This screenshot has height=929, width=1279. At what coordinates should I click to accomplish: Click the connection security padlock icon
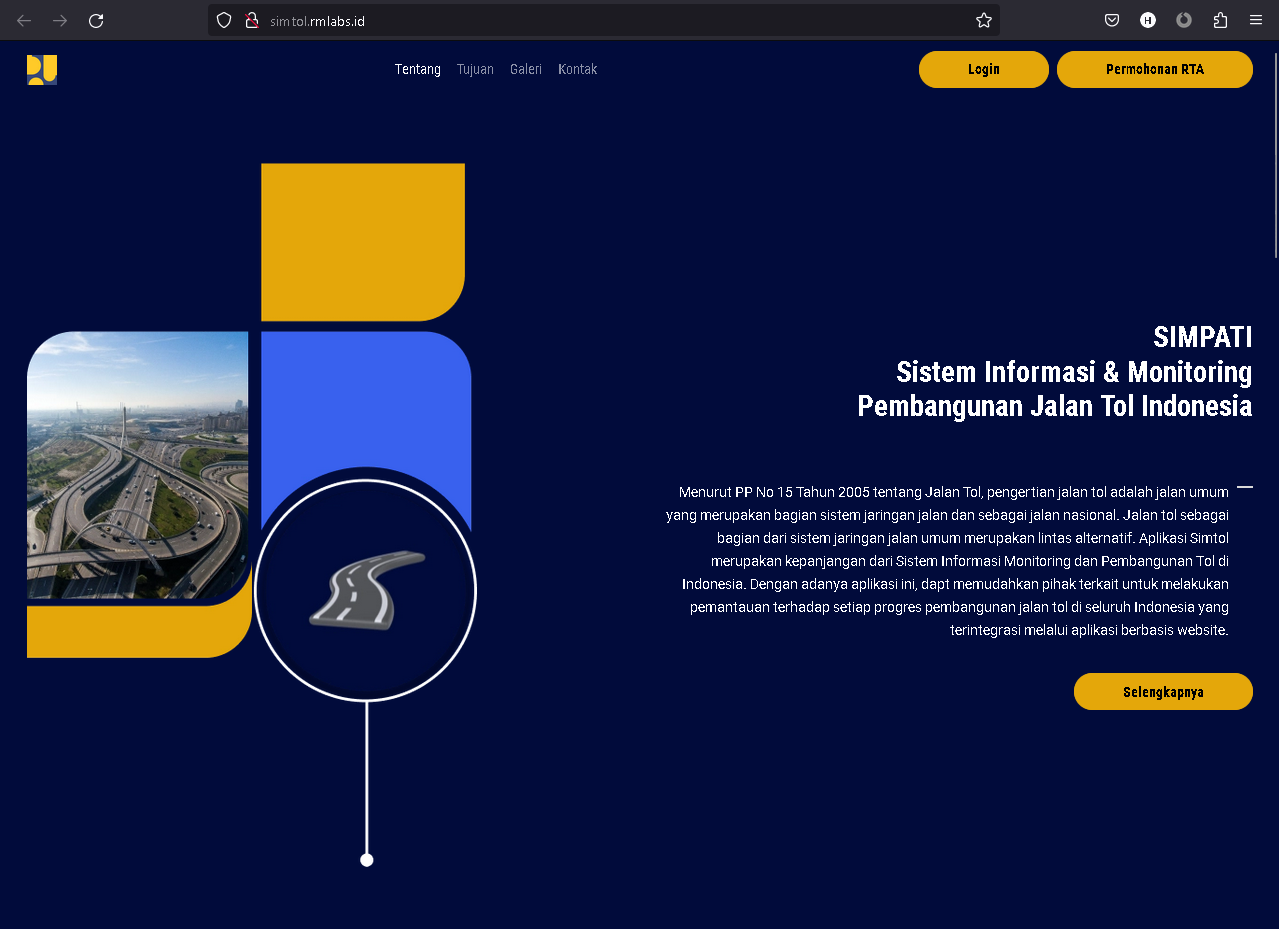click(x=251, y=20)
